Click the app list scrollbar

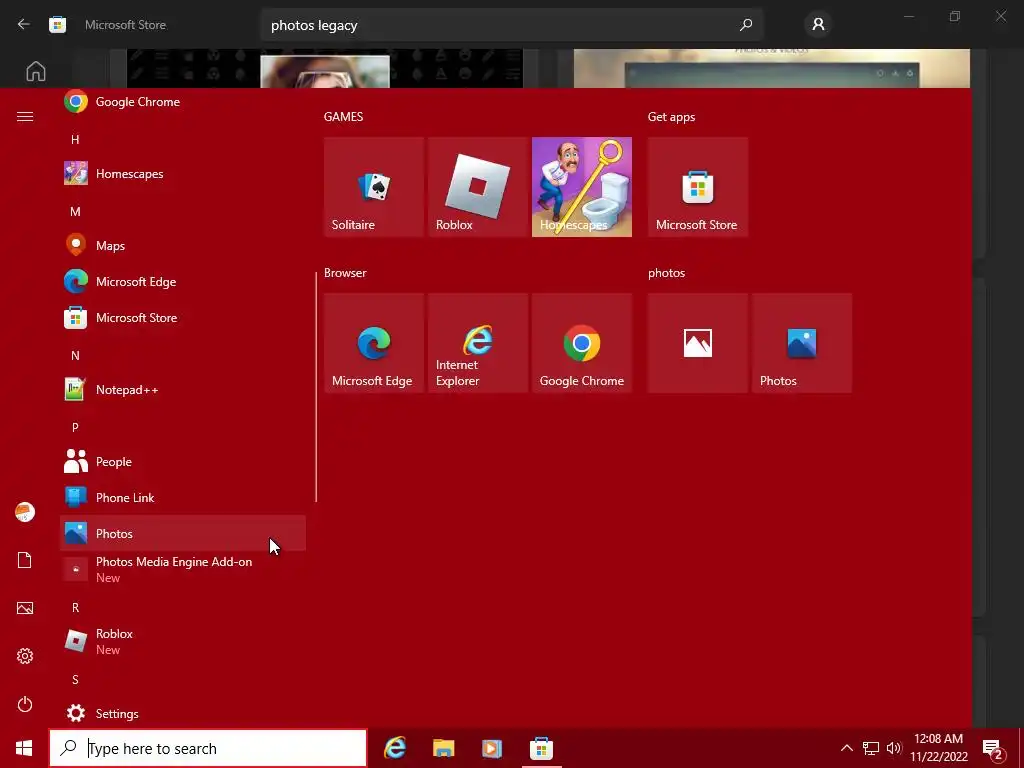point(316,387)
